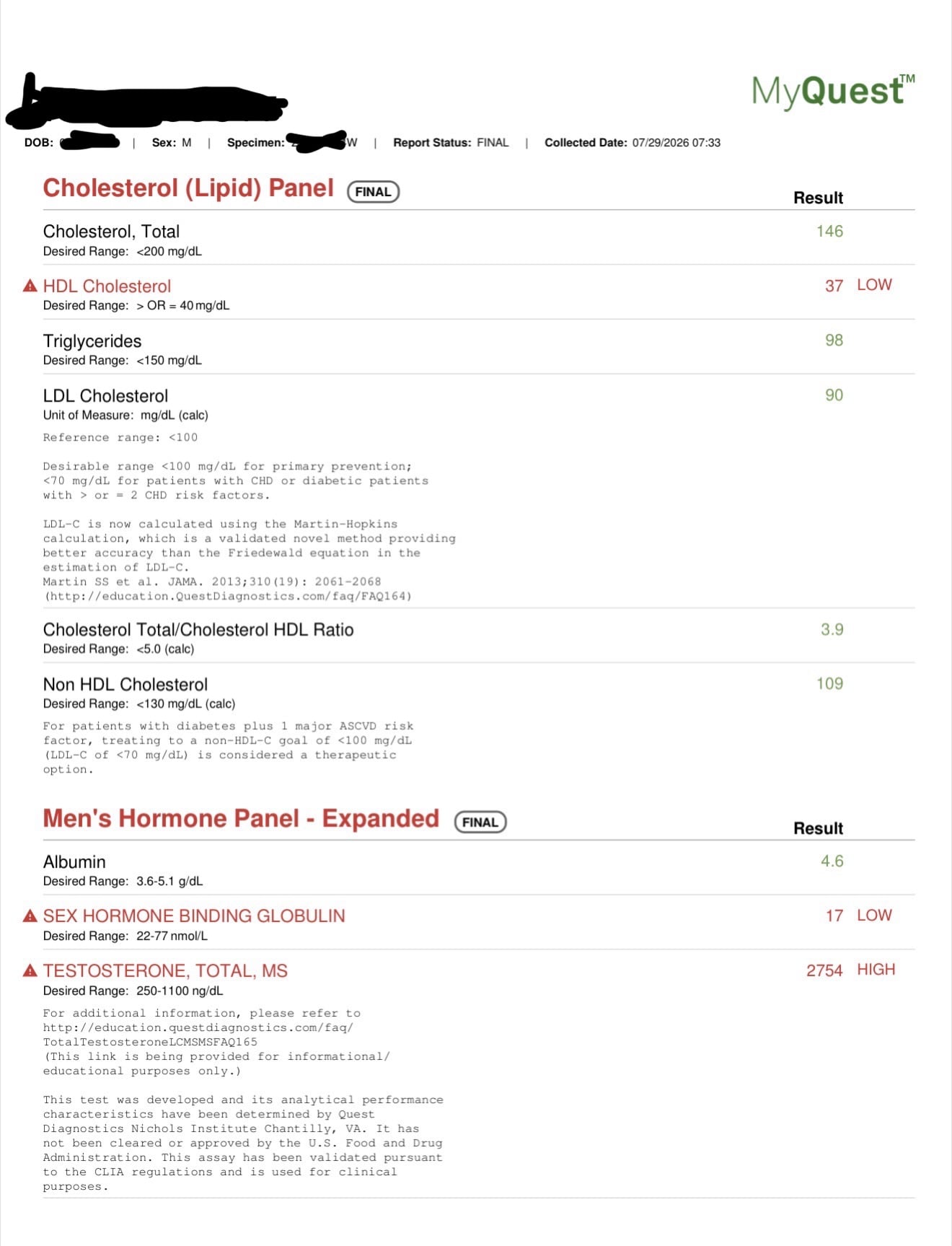Click the Testosterone Total warning triangle icon
Image resolution: width=952 pixels, height=1246 pixels.
30,971
